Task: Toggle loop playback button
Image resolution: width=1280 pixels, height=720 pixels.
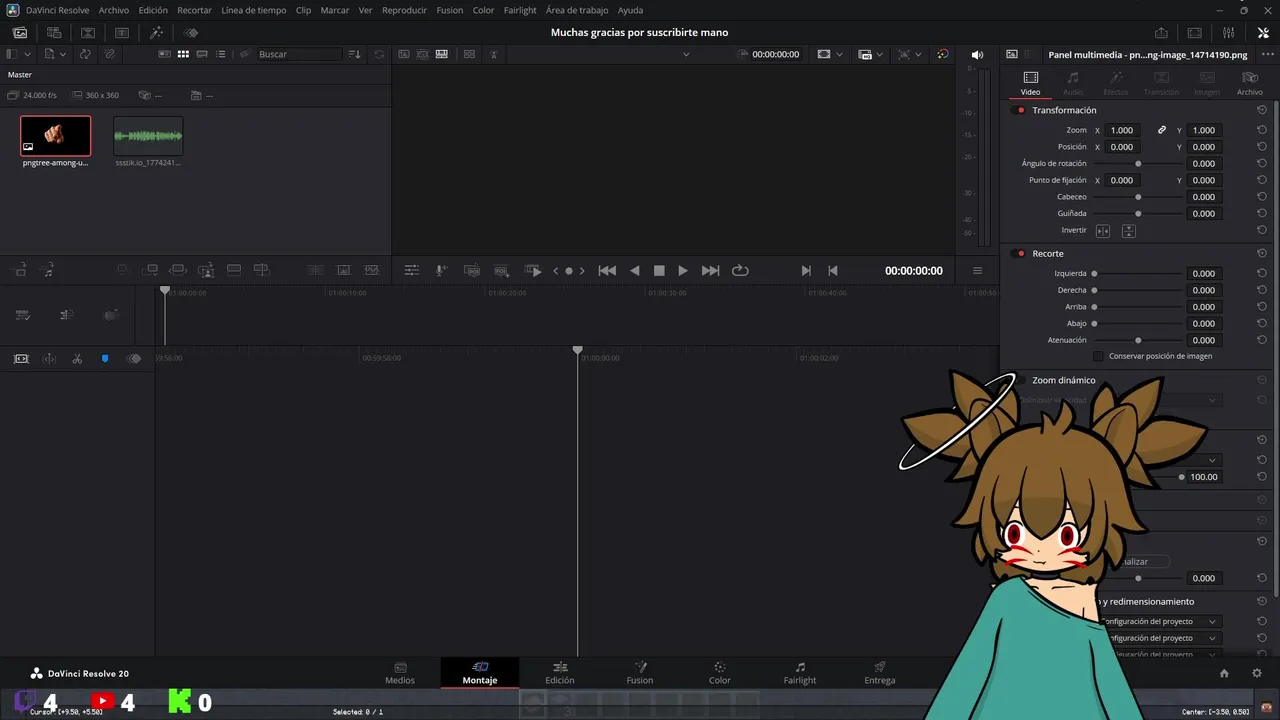Action: (740, 270)
